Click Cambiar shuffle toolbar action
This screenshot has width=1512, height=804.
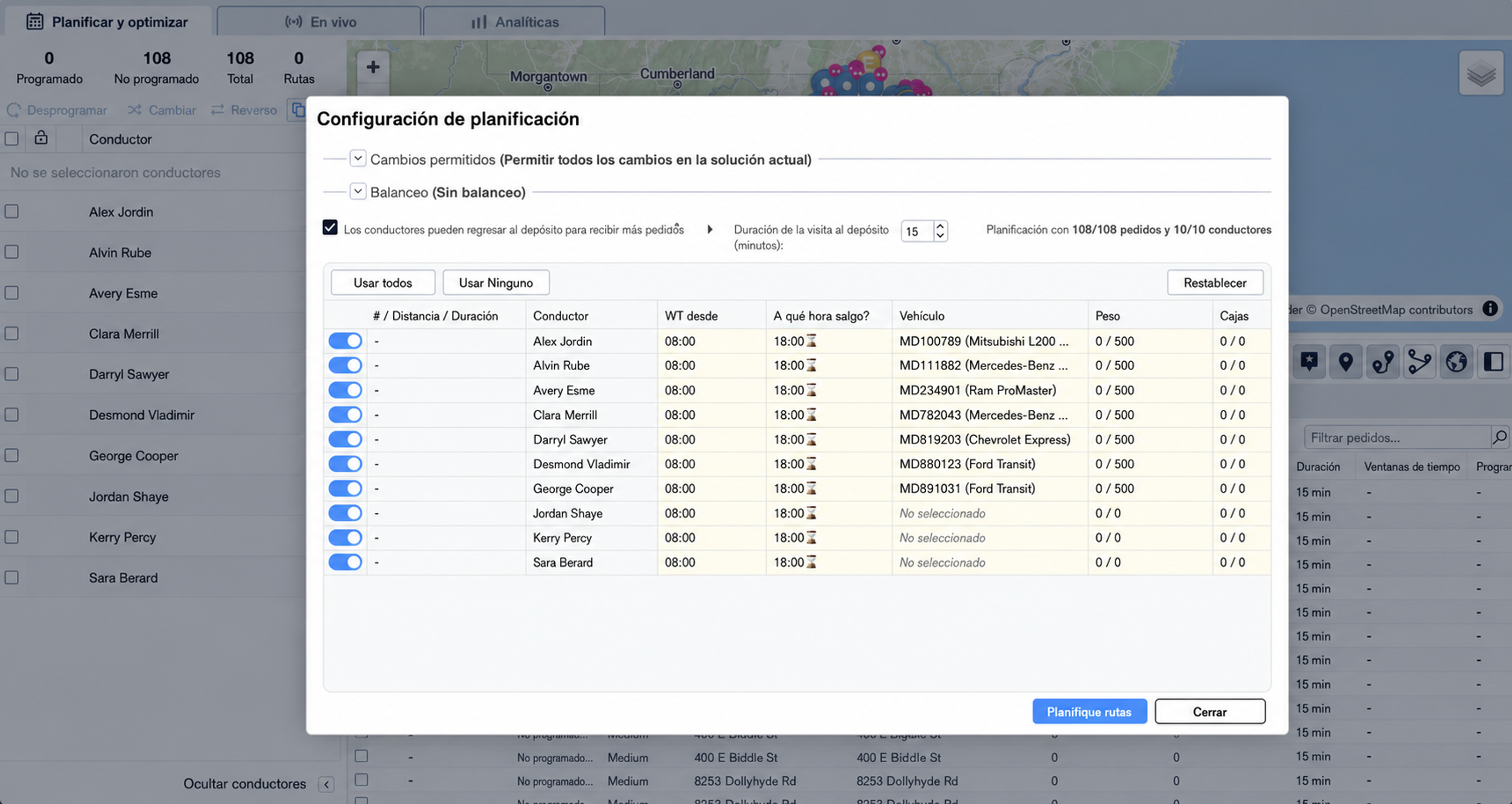click(x=162, y=110)
